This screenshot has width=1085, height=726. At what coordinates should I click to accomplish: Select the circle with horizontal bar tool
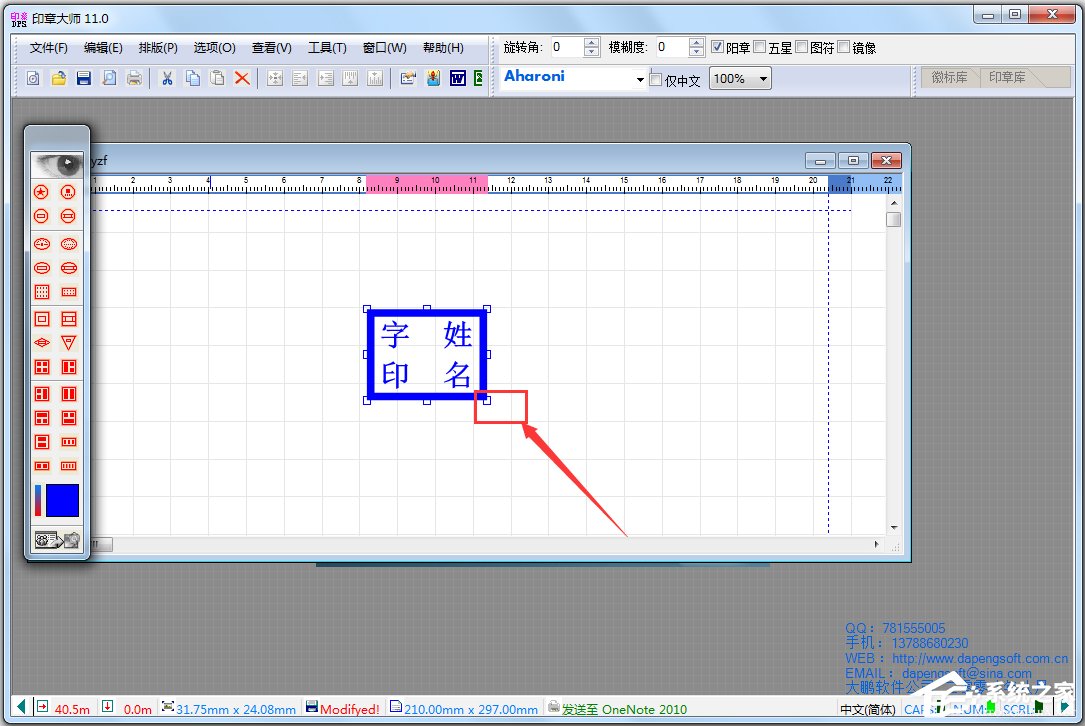pos(42,216)
